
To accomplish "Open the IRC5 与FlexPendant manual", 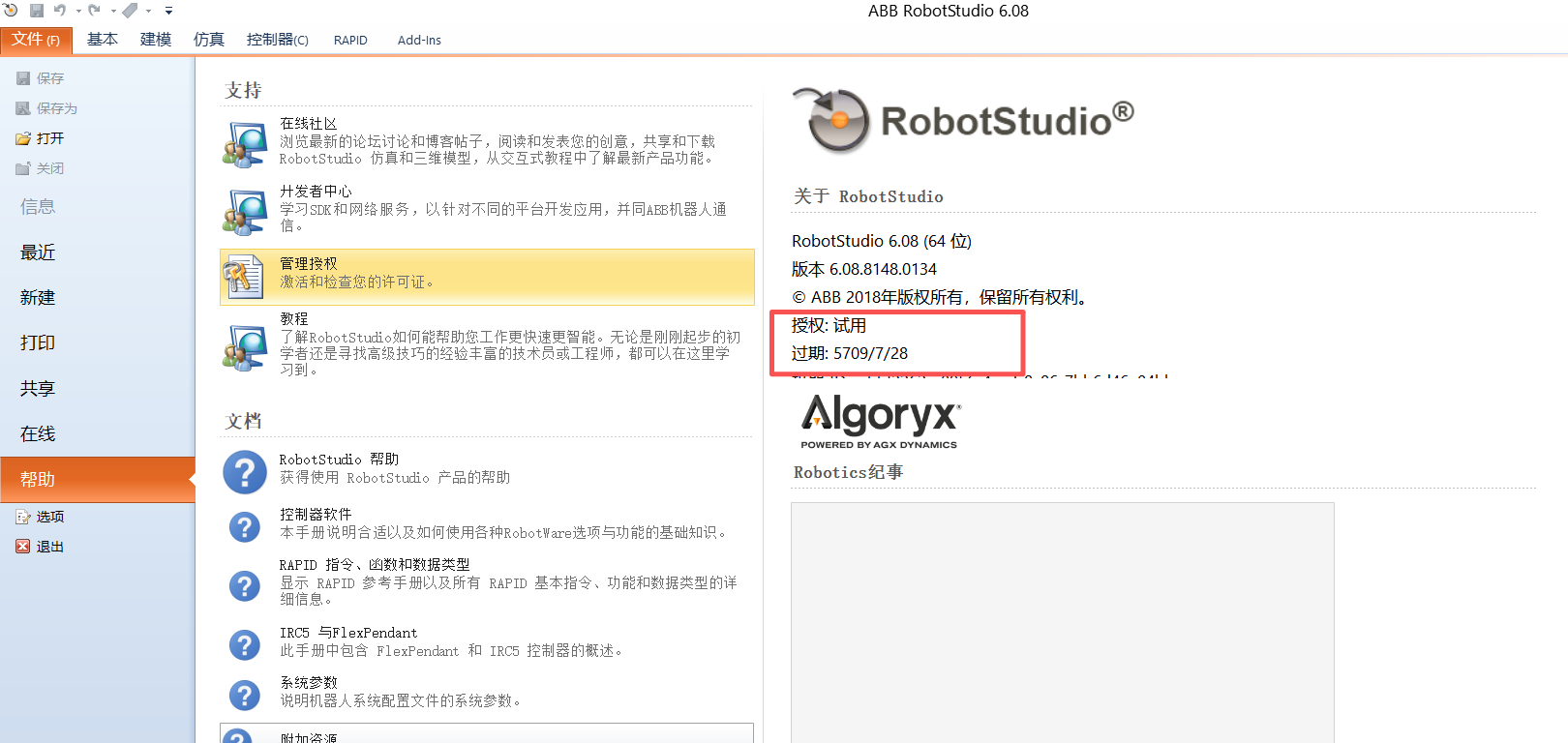I will coord(487,642).
